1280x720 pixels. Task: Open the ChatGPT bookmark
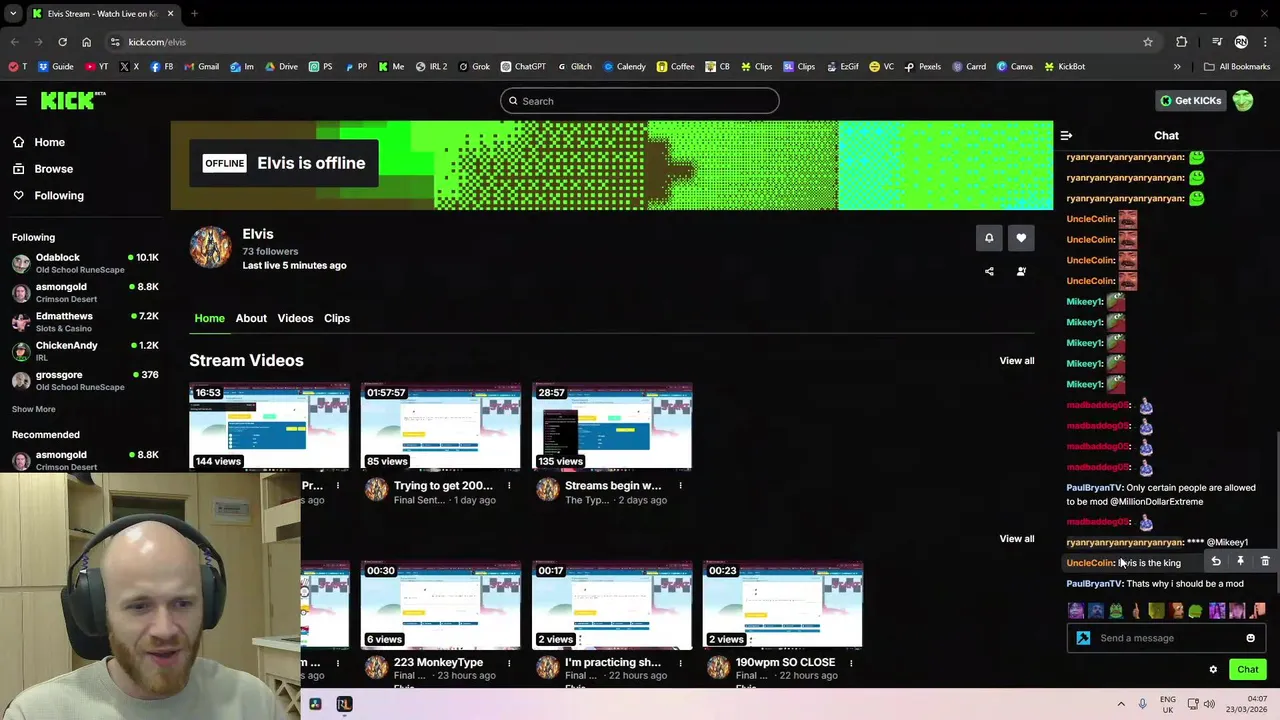click(523, 67)
